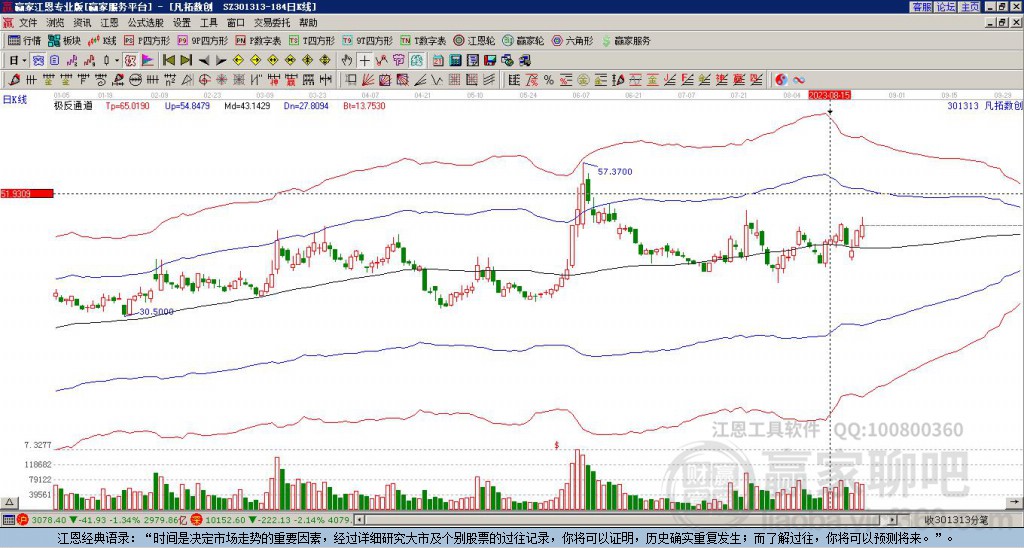Image resolution: width=1024 pixels, height=548 pixels.
Task: Open the 板块 sectors view
Action: [64, 40]
